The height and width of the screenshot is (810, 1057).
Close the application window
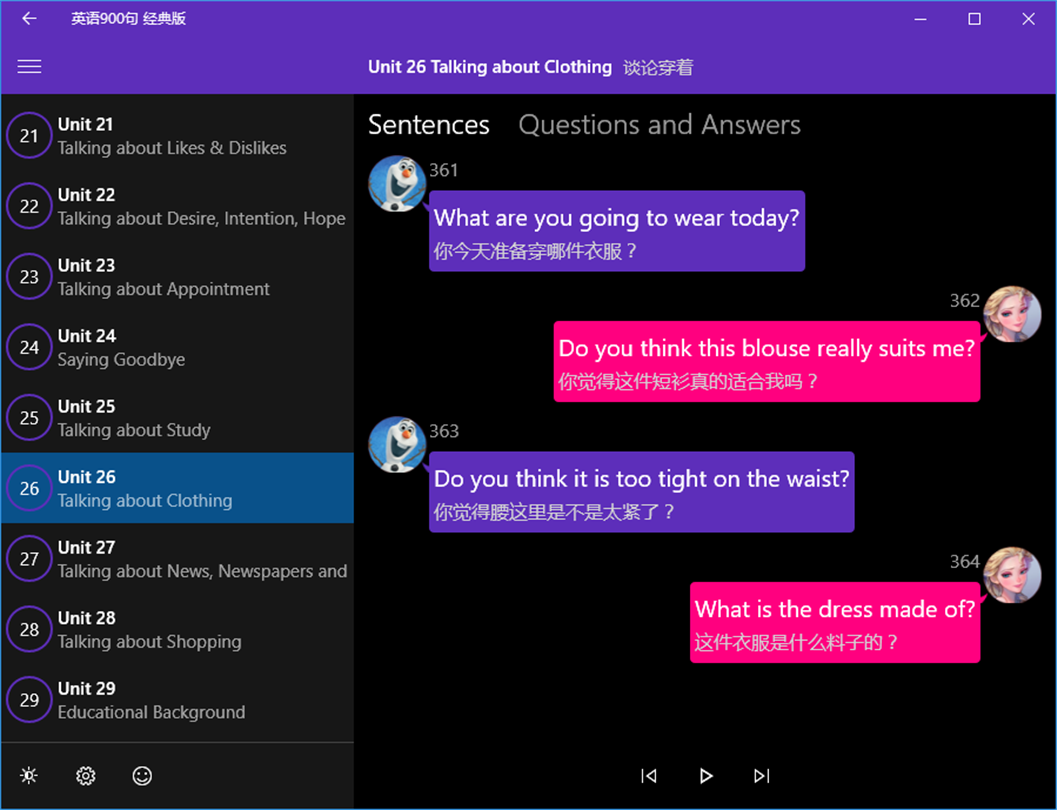coord(1028,19)
